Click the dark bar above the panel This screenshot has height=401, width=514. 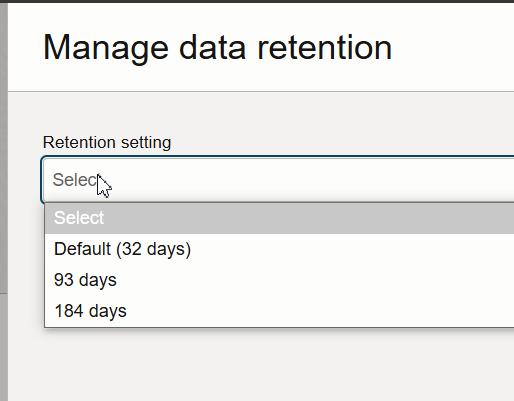[x=257, y=1]
